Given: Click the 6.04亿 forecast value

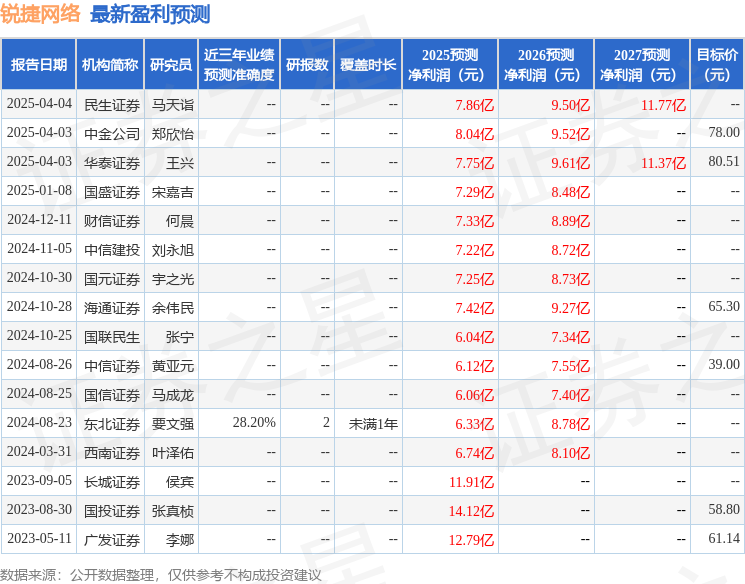Looking at the screenshot, I should click(x=475, y=337).
